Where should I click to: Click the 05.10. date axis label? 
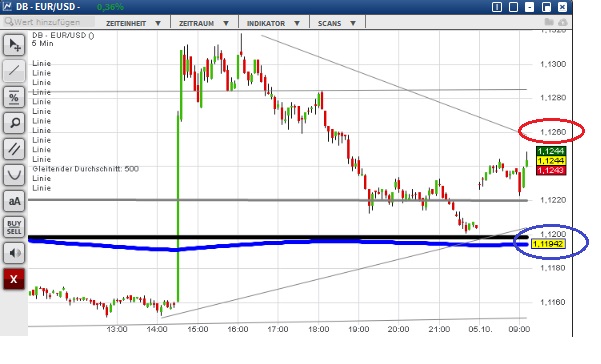480,329
